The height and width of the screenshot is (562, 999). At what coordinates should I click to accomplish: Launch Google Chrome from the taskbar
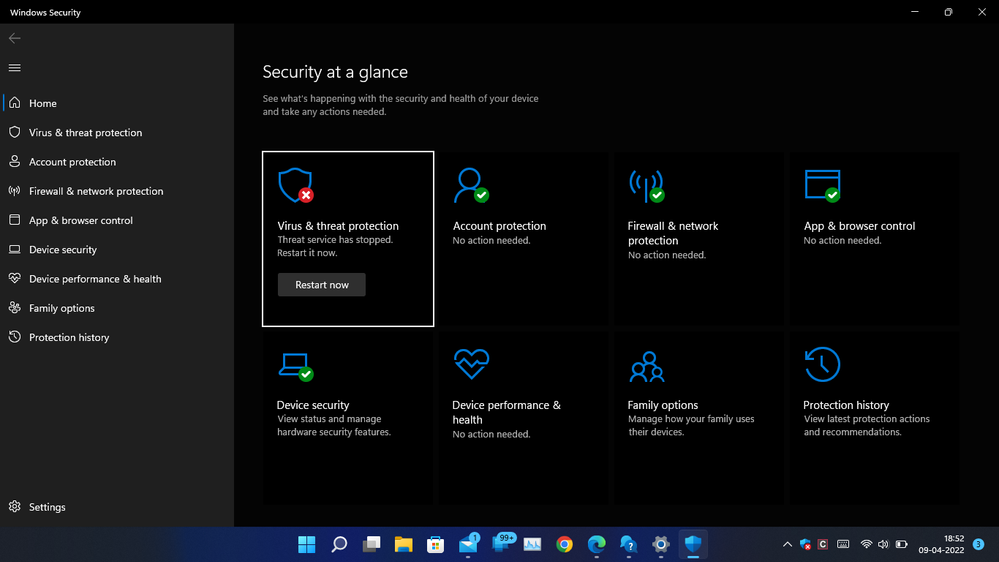(564, 544)
